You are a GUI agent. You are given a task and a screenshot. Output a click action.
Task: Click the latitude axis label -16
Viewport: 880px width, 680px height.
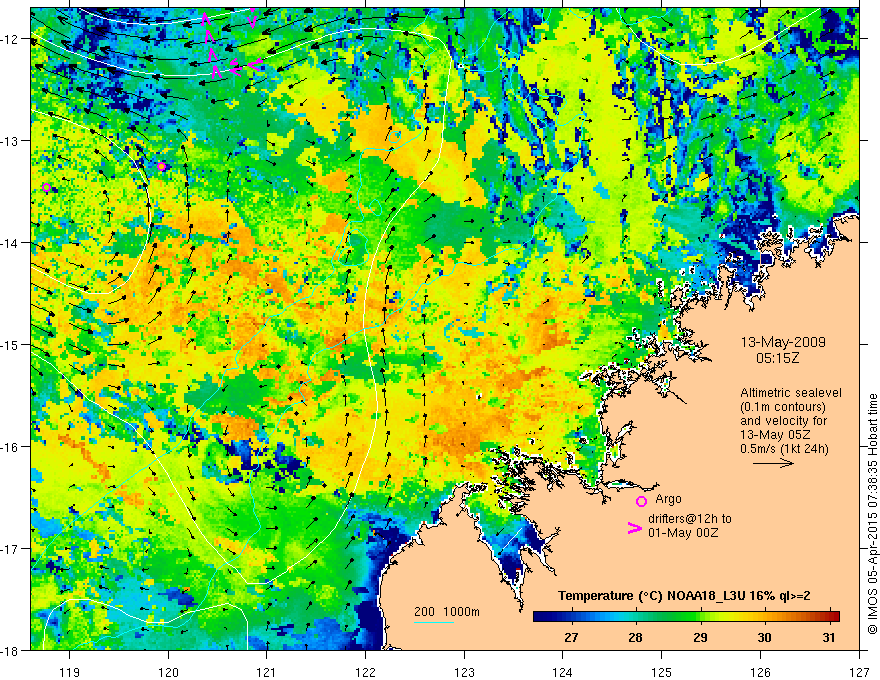12,447
